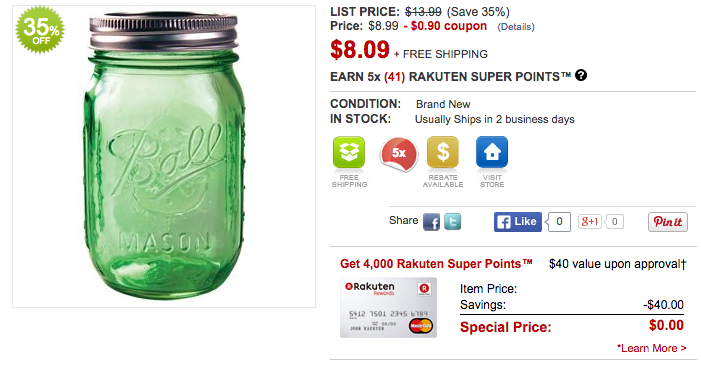Click the Google +1 button

point(590,221)
